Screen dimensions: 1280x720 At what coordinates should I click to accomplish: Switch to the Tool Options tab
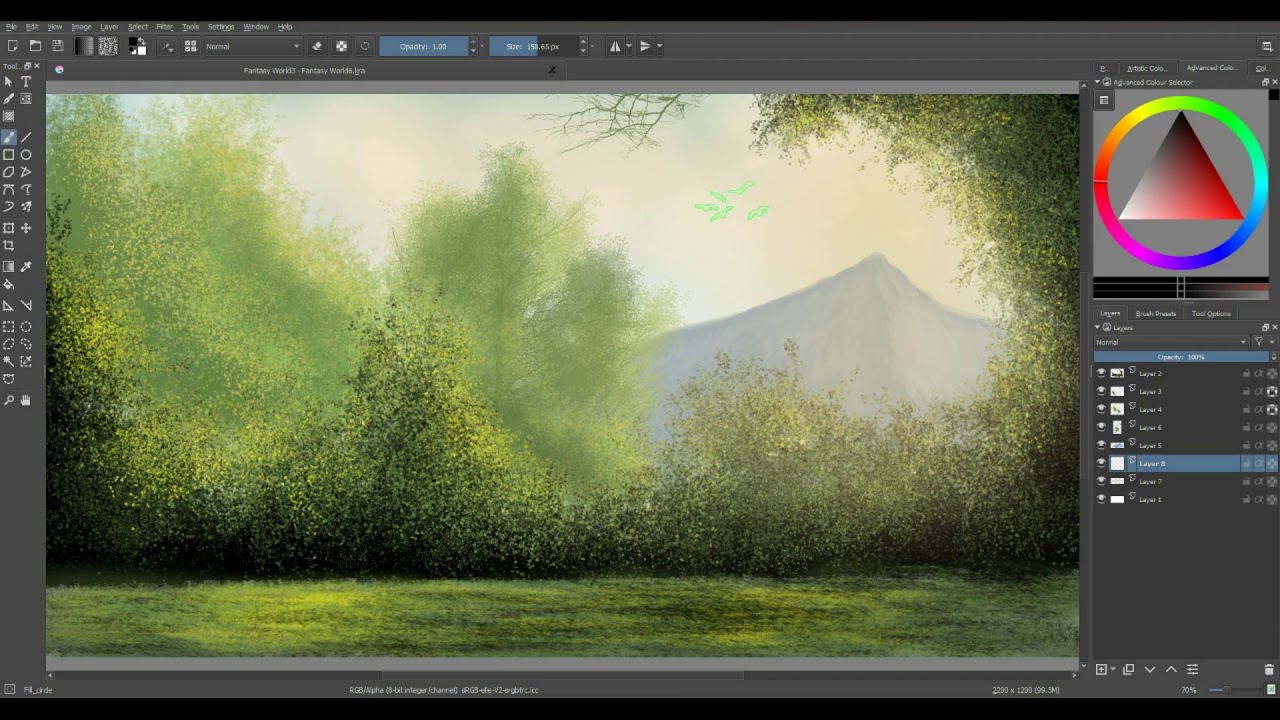point(1211,313)
